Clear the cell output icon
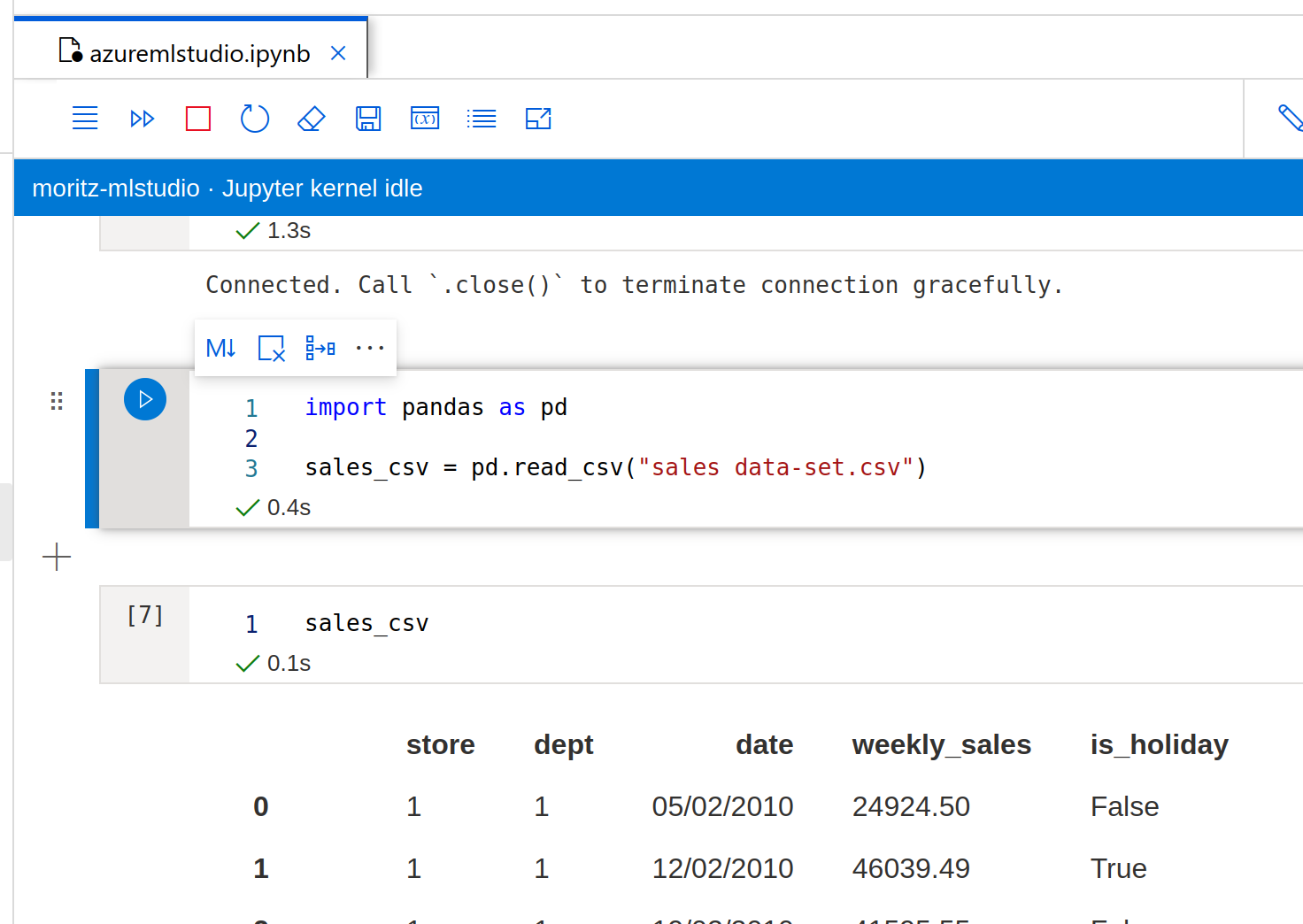Viewport: 1303px width, 924px height. click(271, 348)
